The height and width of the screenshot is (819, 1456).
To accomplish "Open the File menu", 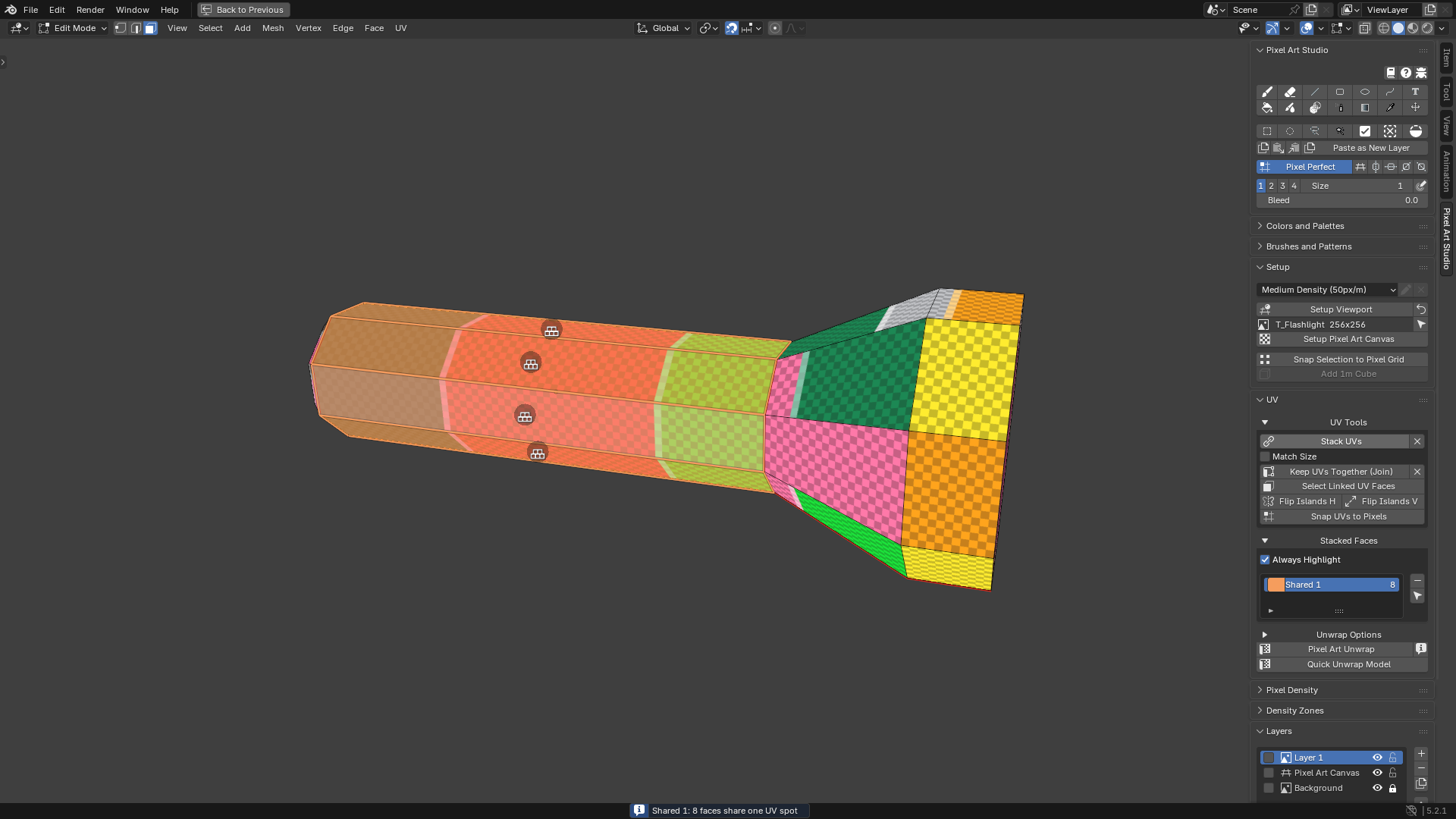I will (x=30, y=10).
